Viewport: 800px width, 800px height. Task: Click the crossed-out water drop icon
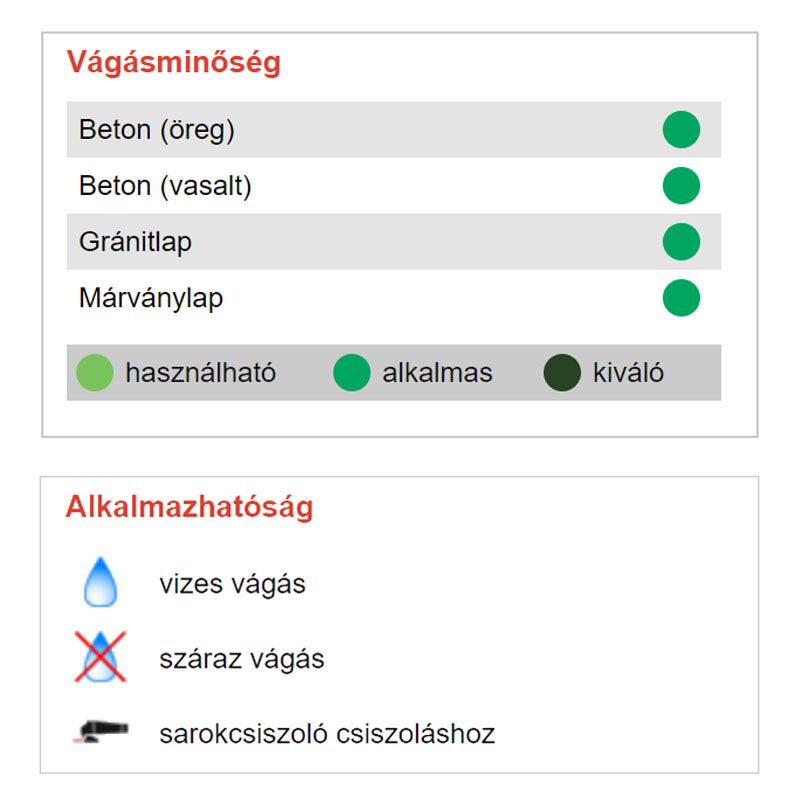100,658
